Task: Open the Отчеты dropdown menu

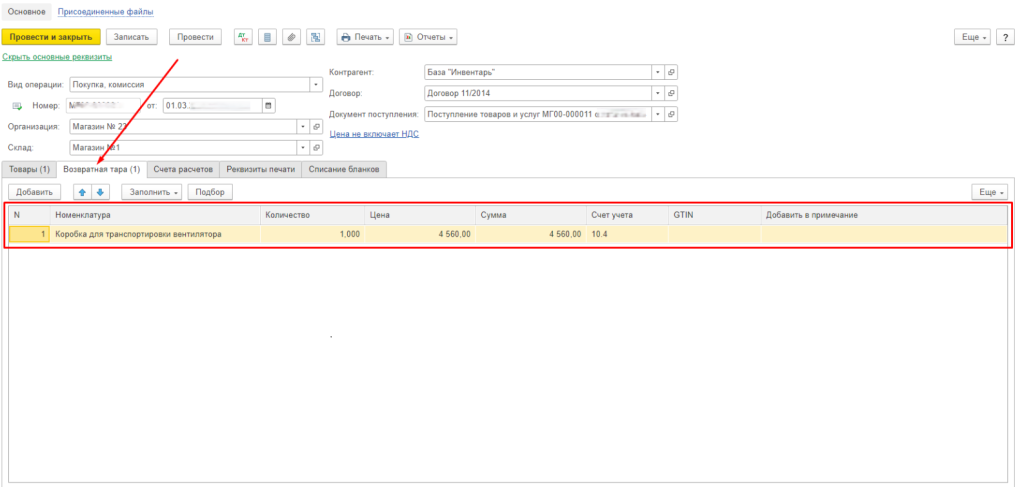Action: (428, 37)
